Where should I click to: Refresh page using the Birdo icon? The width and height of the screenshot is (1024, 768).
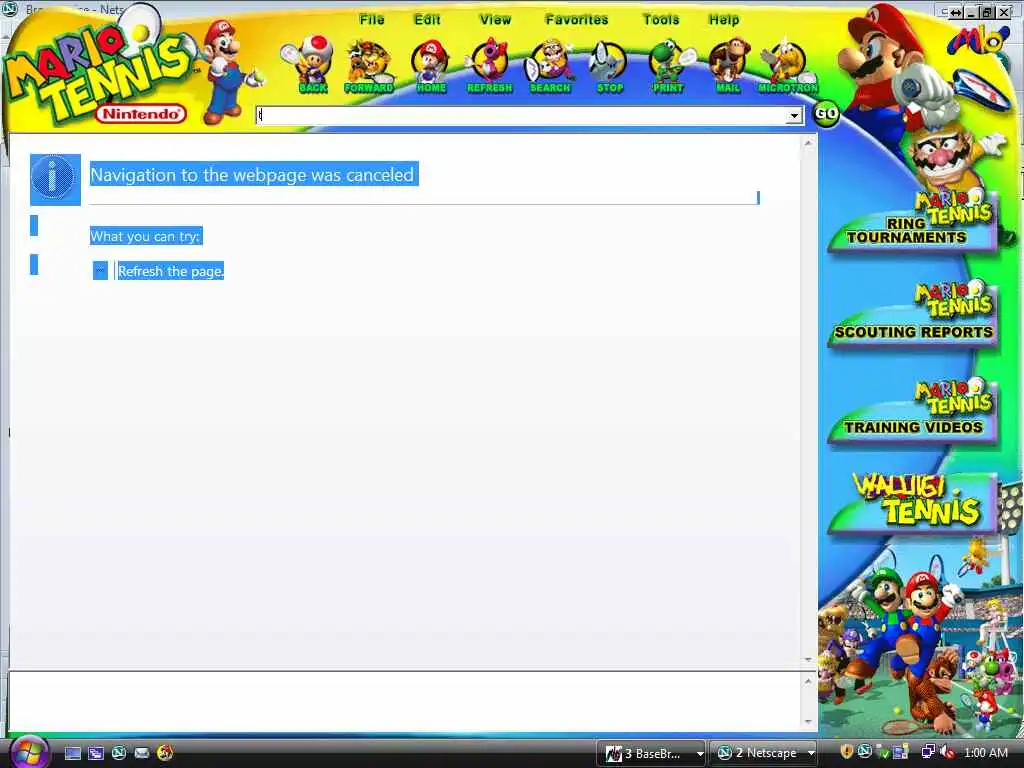click(489, 67)
